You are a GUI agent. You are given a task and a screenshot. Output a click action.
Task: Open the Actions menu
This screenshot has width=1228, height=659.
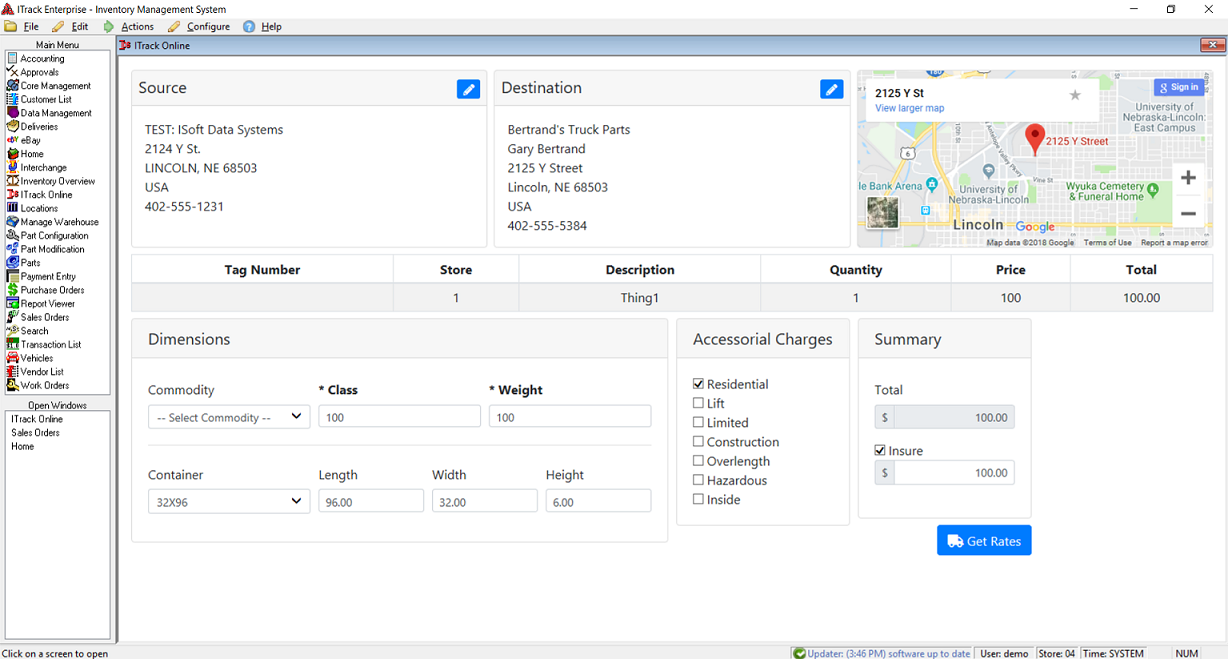(137, 27)
